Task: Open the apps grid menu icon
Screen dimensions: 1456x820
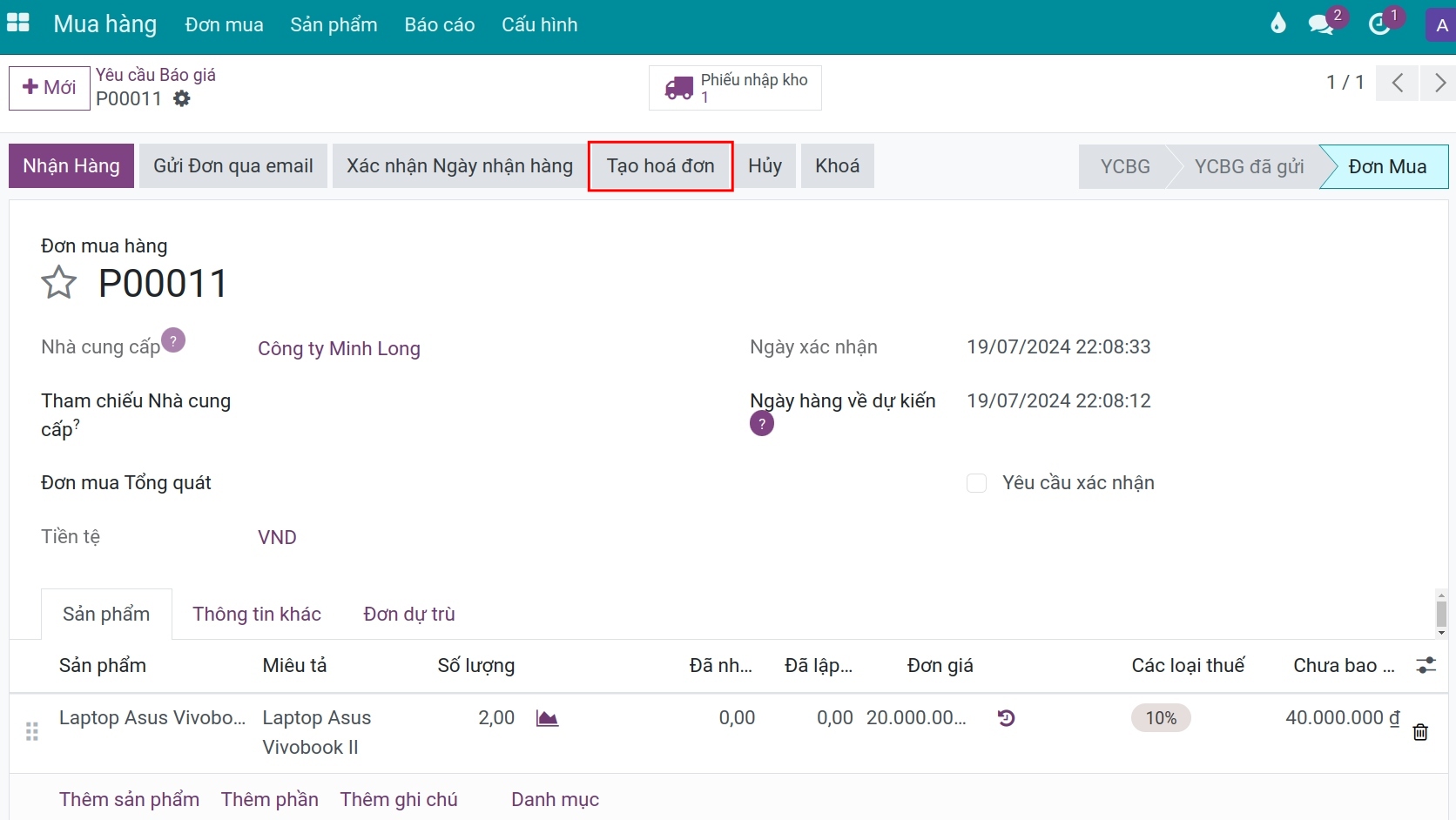Action: point(18,23)
